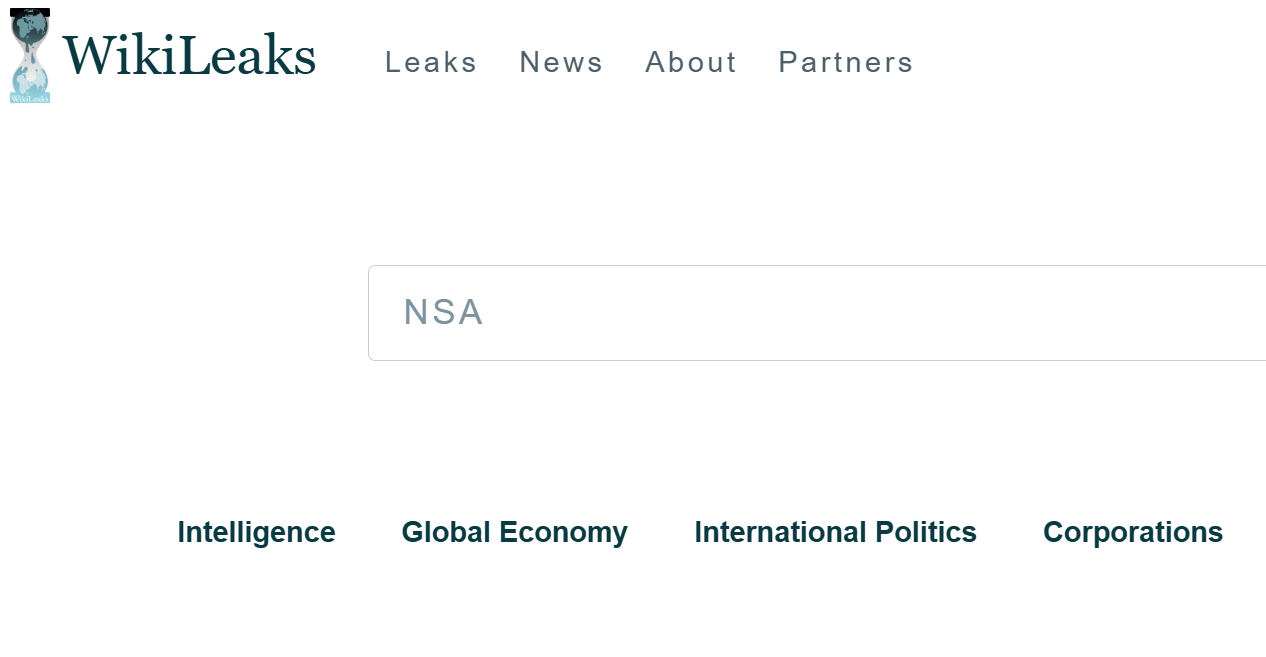
Task: Click the WikiLeaks hourglass logo icon
Action: [x=30, y=55]
